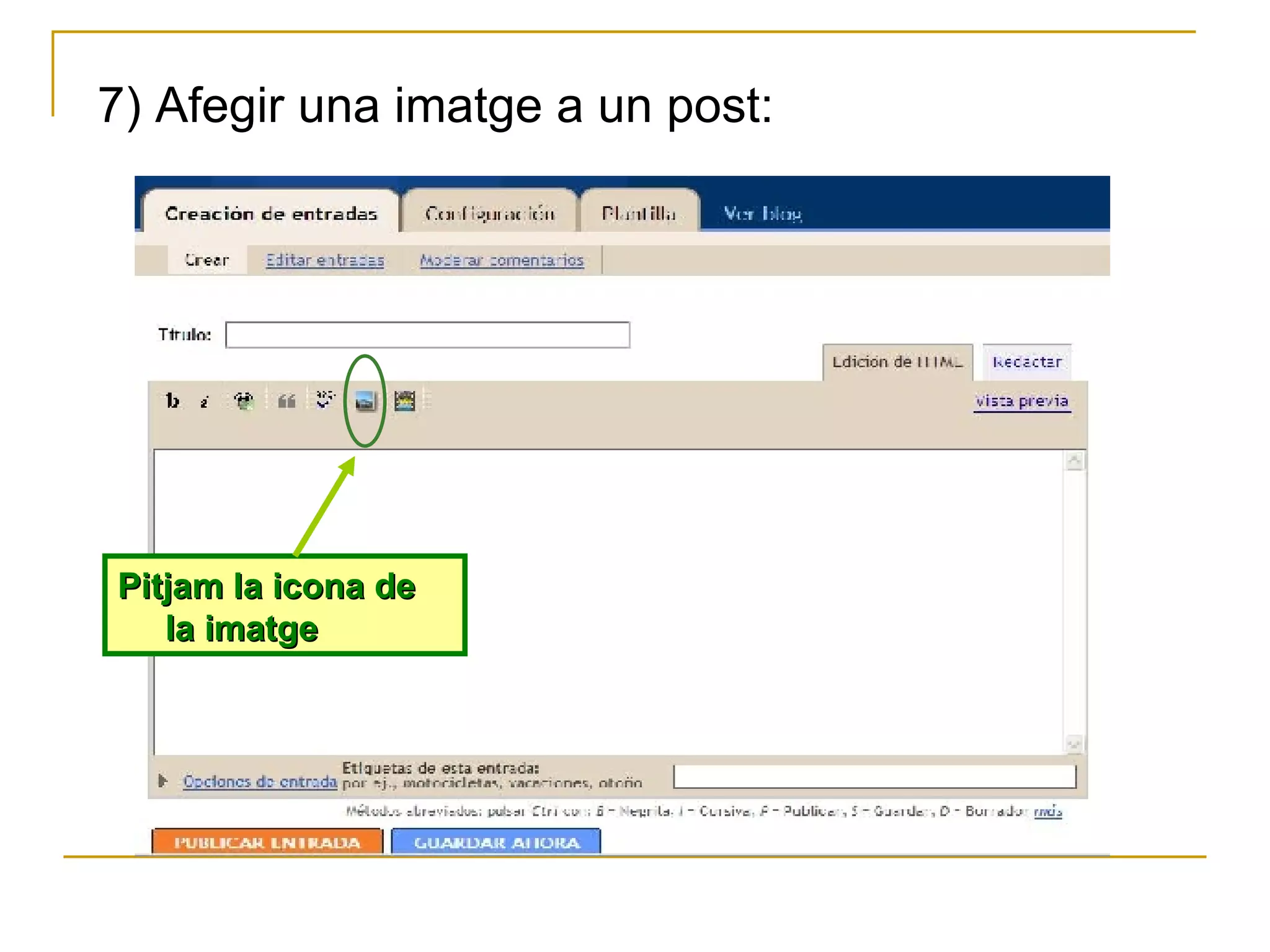1270x952 pixels.
Task: Click inside the post body text area
Action: pos(608,601)
